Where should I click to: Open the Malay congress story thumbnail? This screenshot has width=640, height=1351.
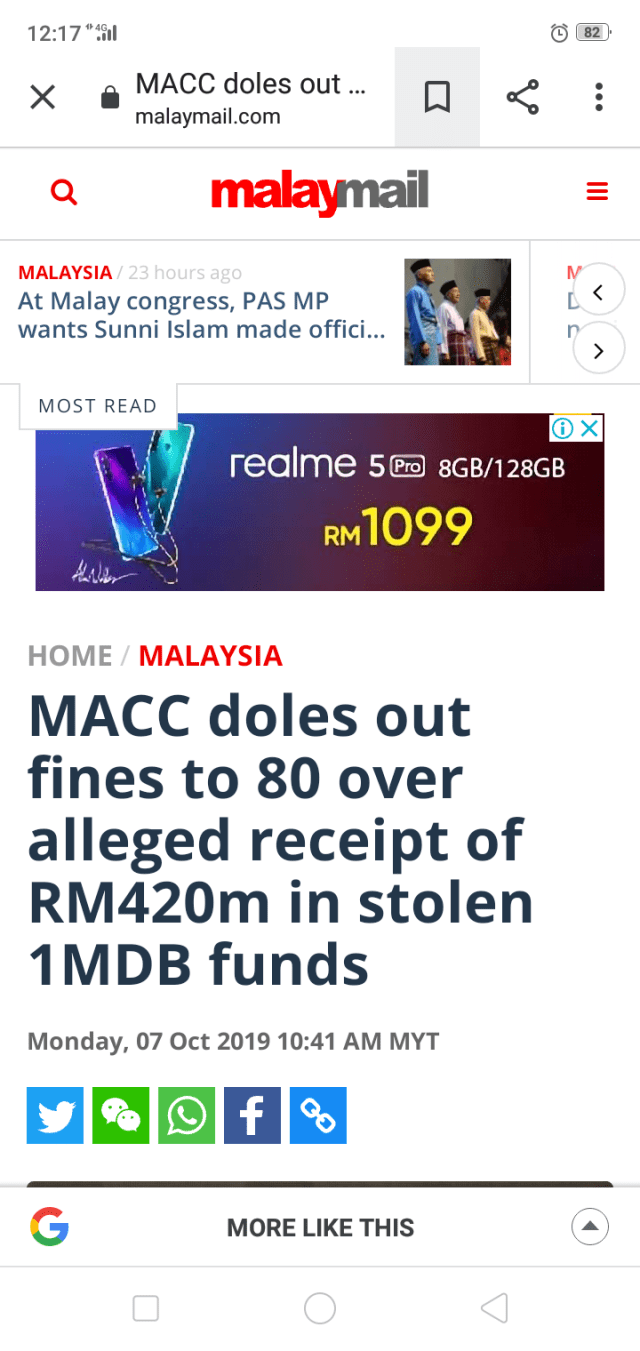point(457,312)
